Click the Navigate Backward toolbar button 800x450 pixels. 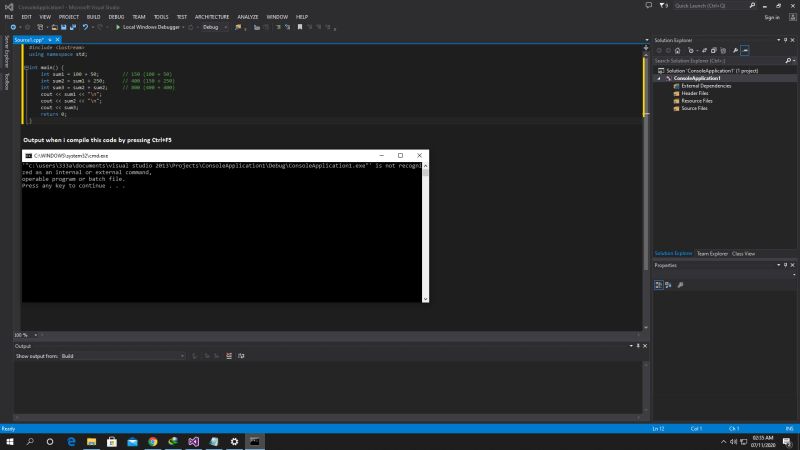13,27
